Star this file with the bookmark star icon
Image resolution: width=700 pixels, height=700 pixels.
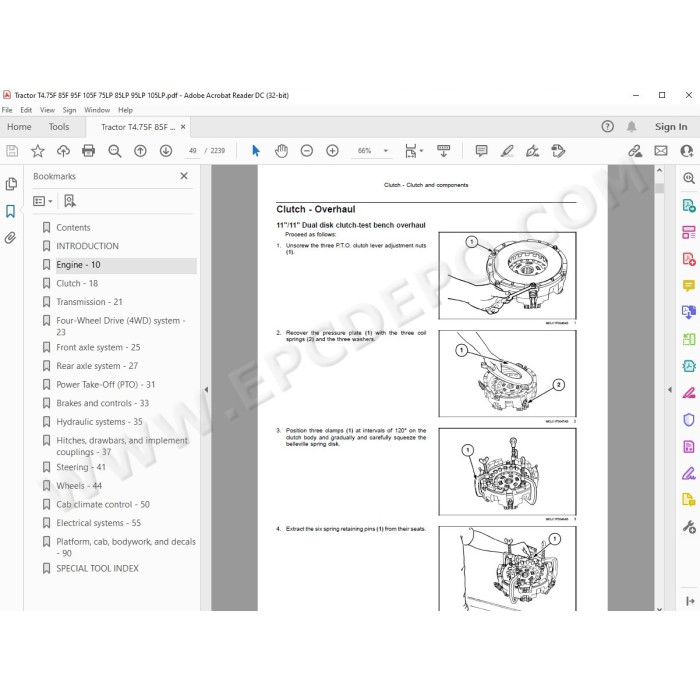coord(38,151)
